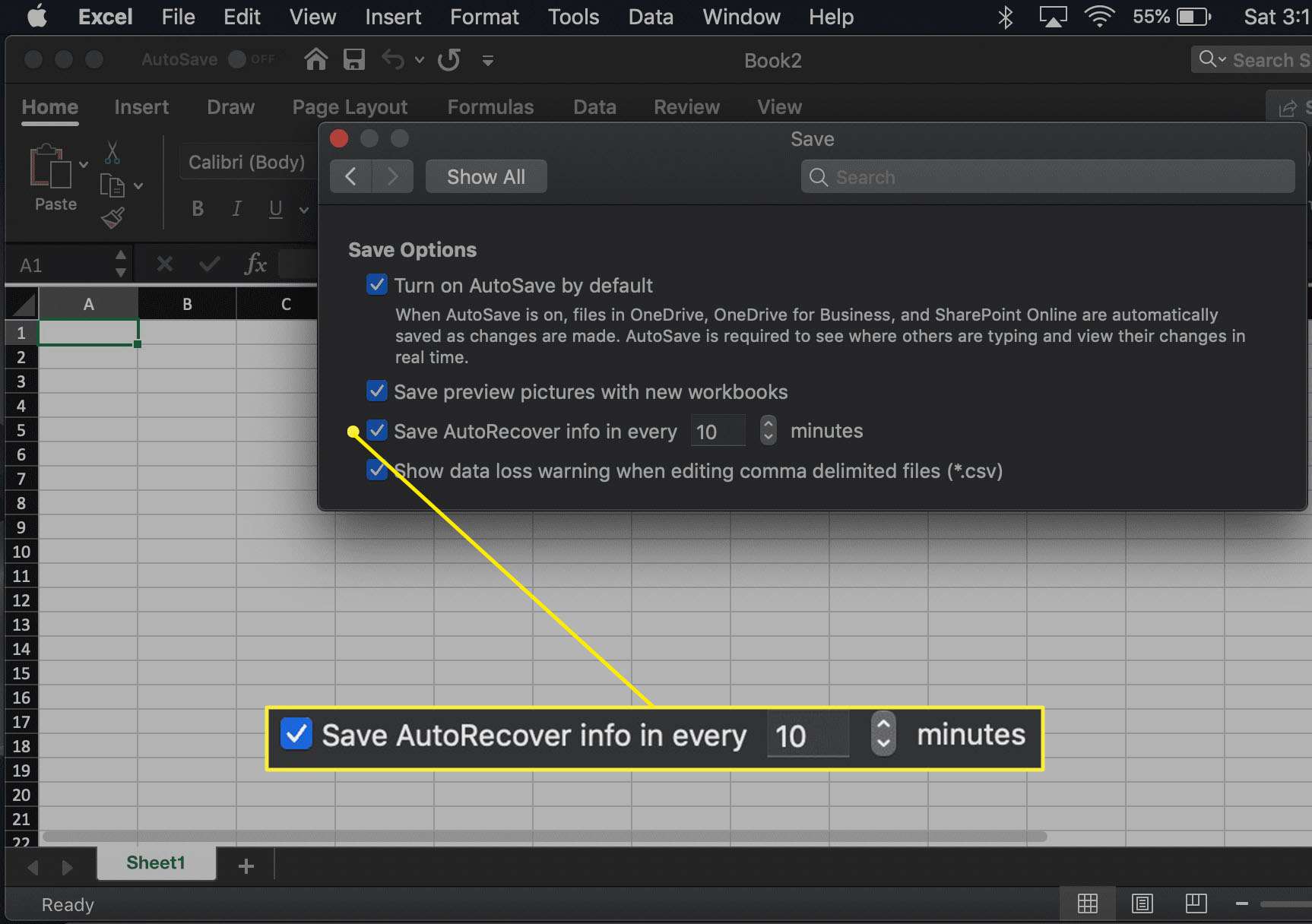Uncheck Save preview pictures with new workbooks
Screen dimensions: 1312x924
point(376,391)
